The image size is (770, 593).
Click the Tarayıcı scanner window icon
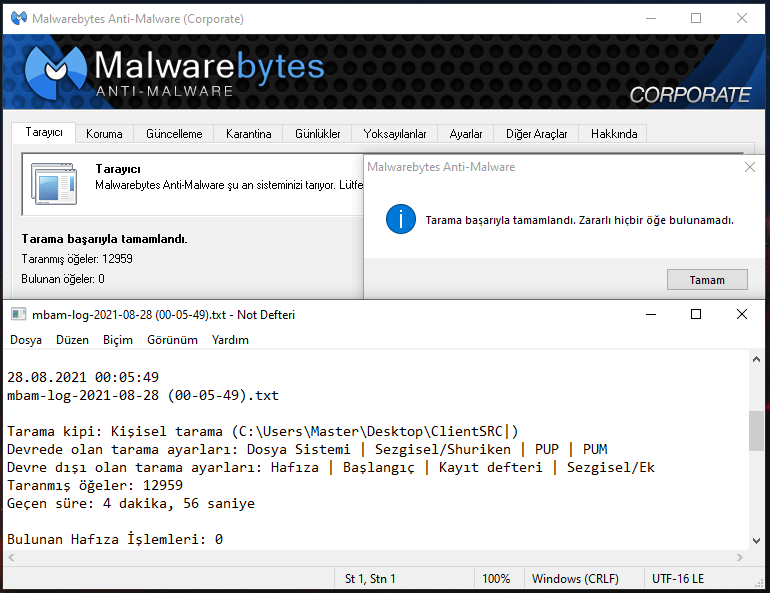click(x=54, y=184)
